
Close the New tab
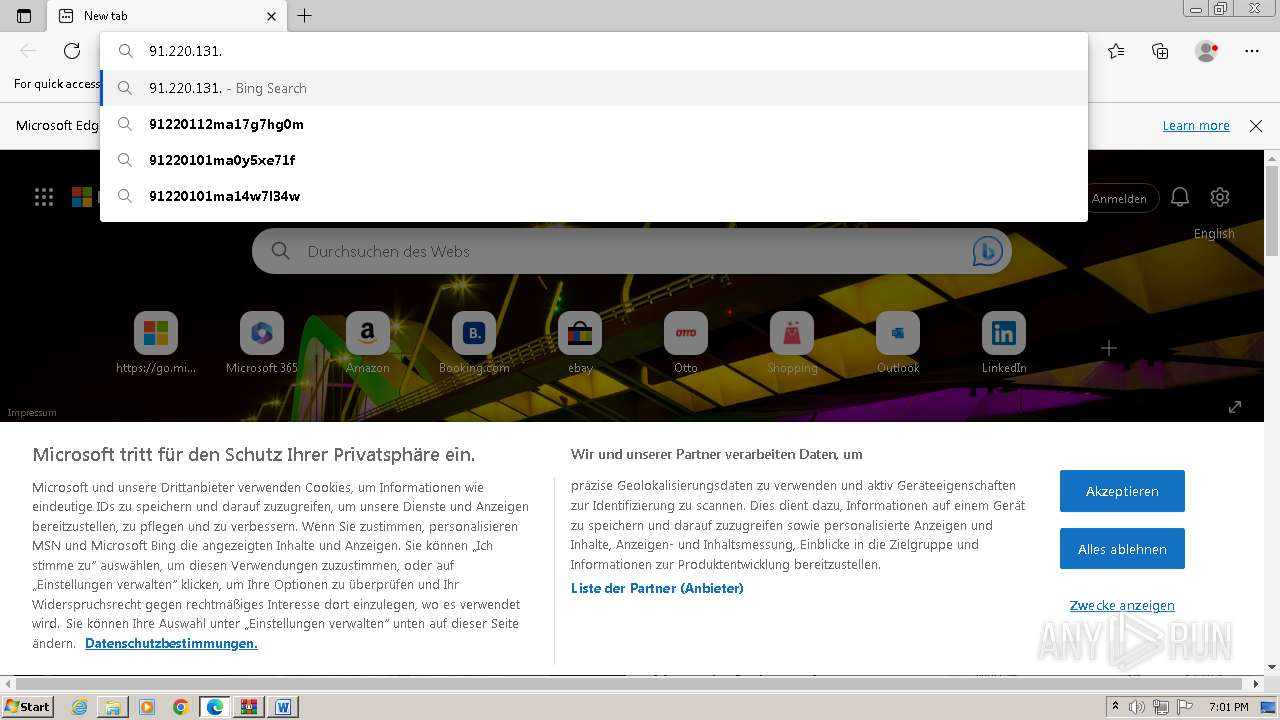coord(271,16)
